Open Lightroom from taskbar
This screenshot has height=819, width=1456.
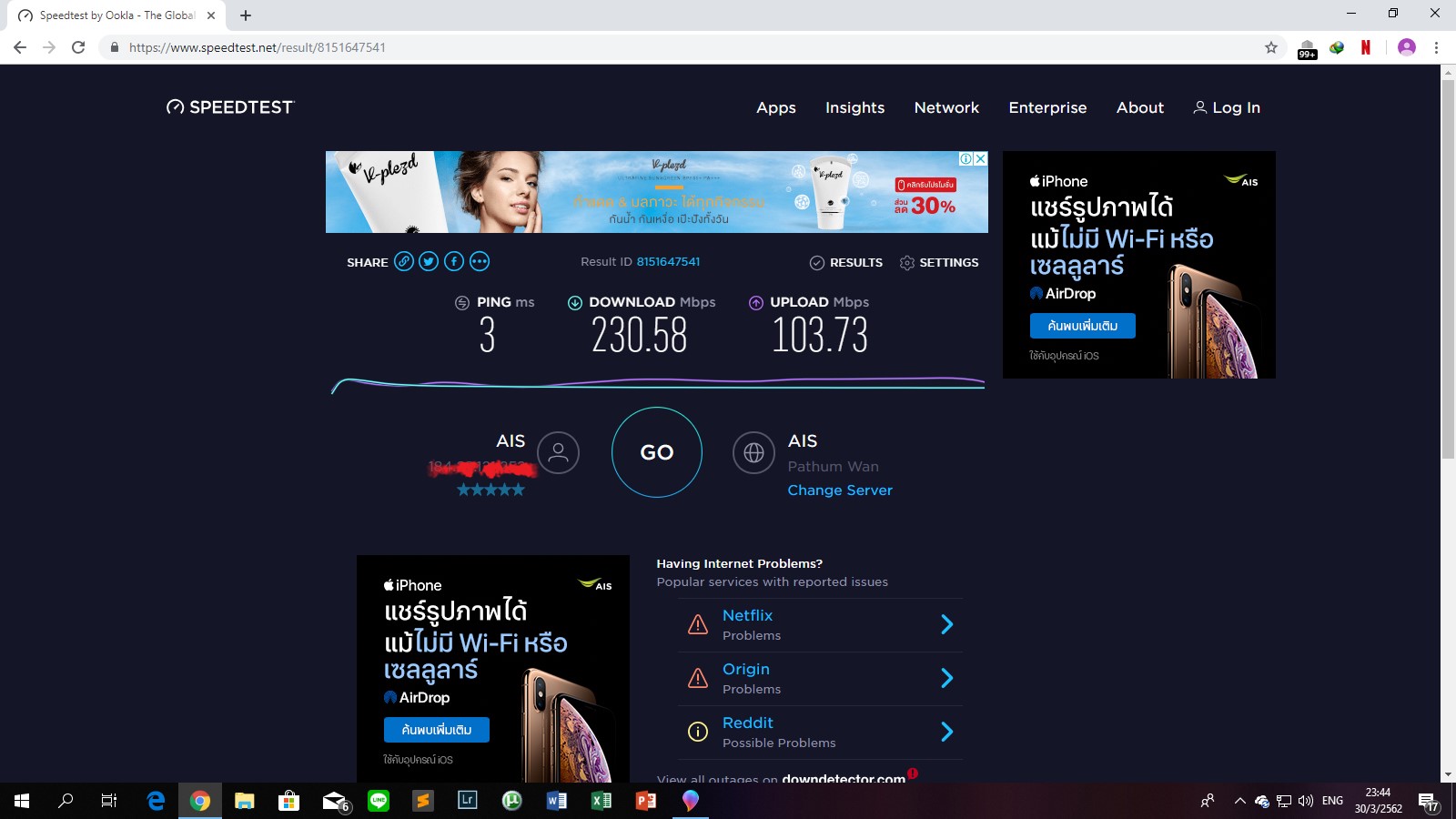point(468,801)
